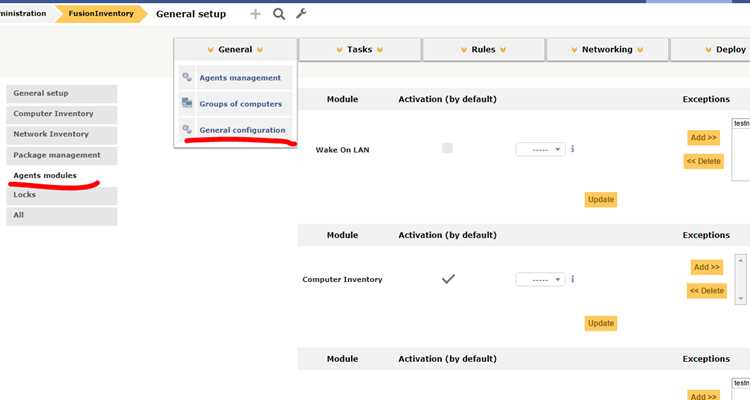Click Add >> for Computer Inventory
This screenshot has height=400, width=750.
click(706, 267)
